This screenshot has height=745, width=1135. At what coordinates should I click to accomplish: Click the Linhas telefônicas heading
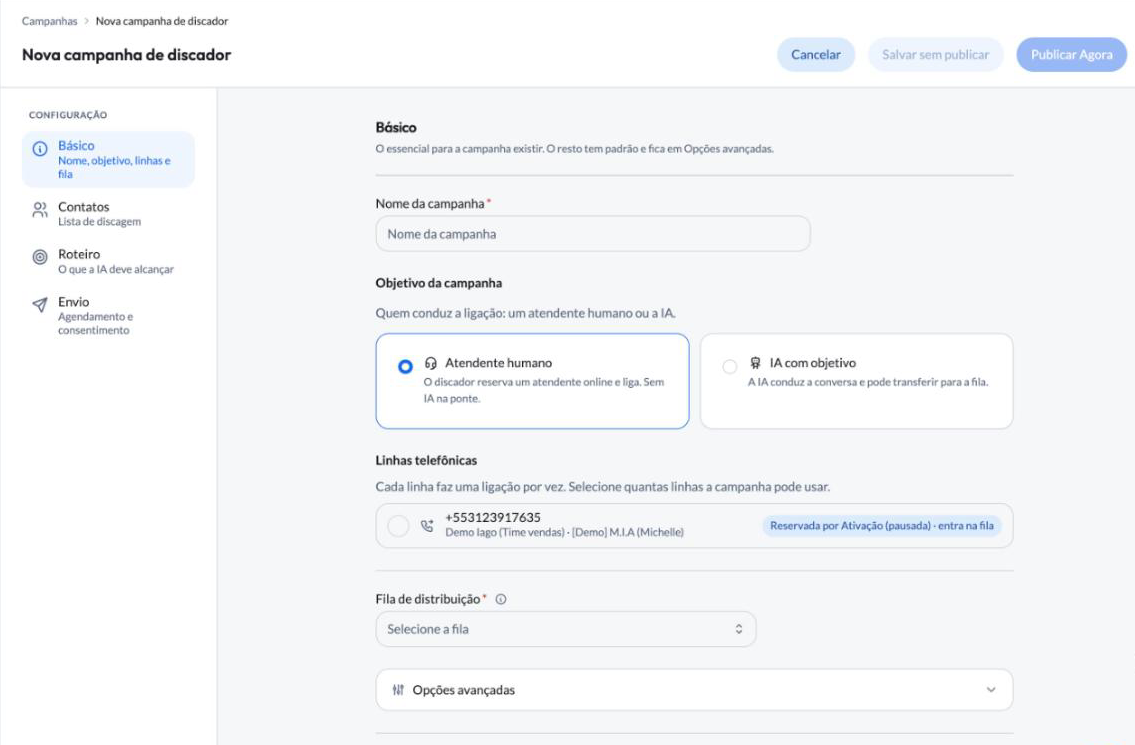click(426, 460)
